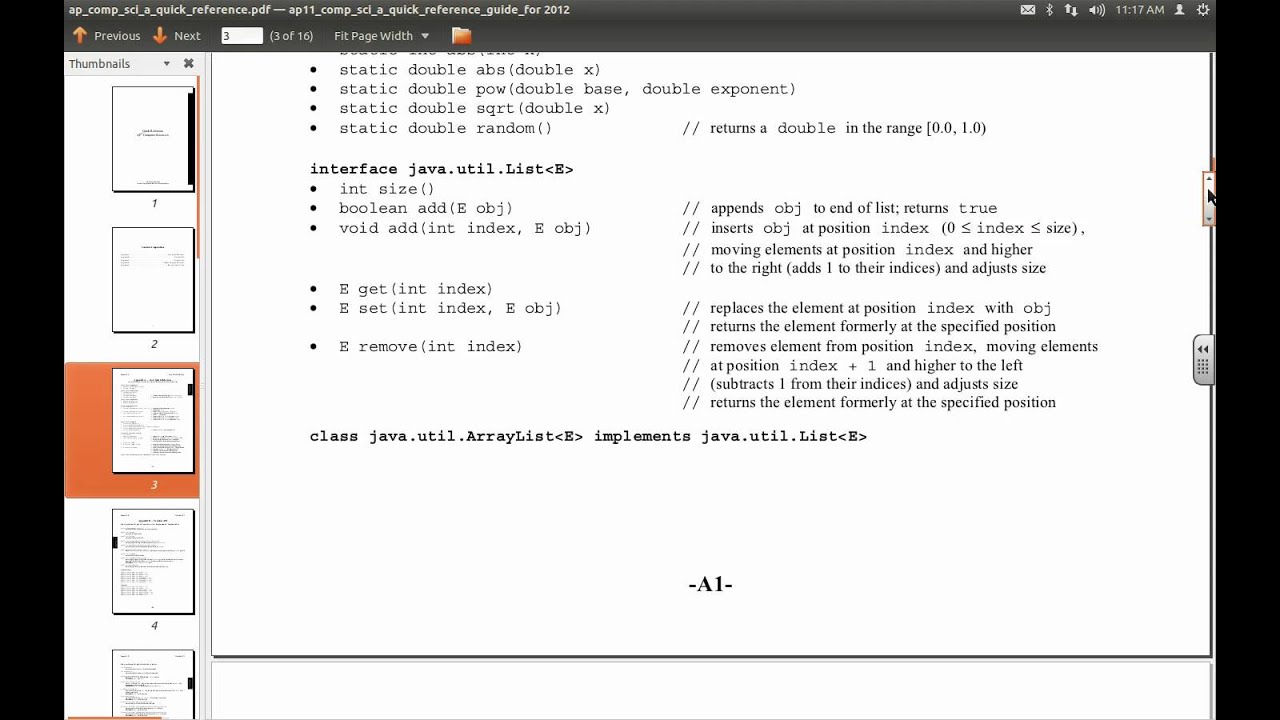
Task: Select the highlighted page 3 thumbnail
Action: [x=153, y=421]
